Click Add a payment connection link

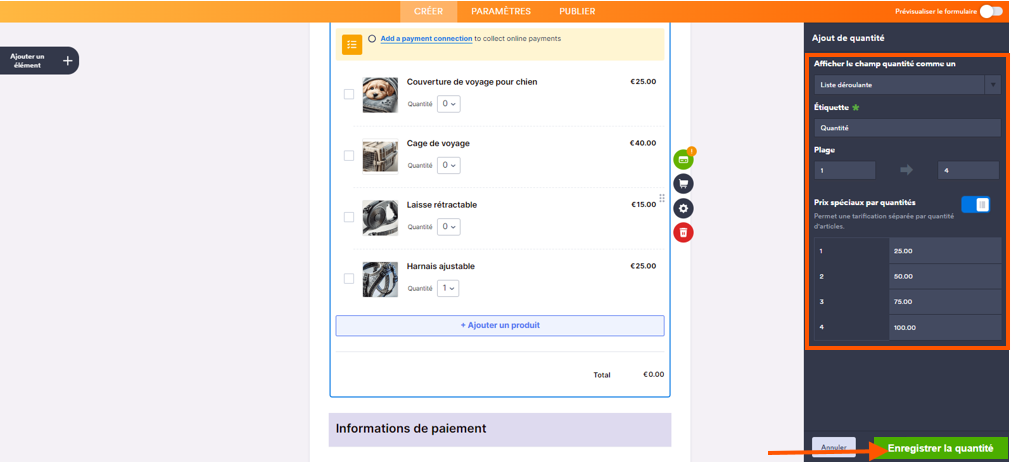tap(426, 39)
